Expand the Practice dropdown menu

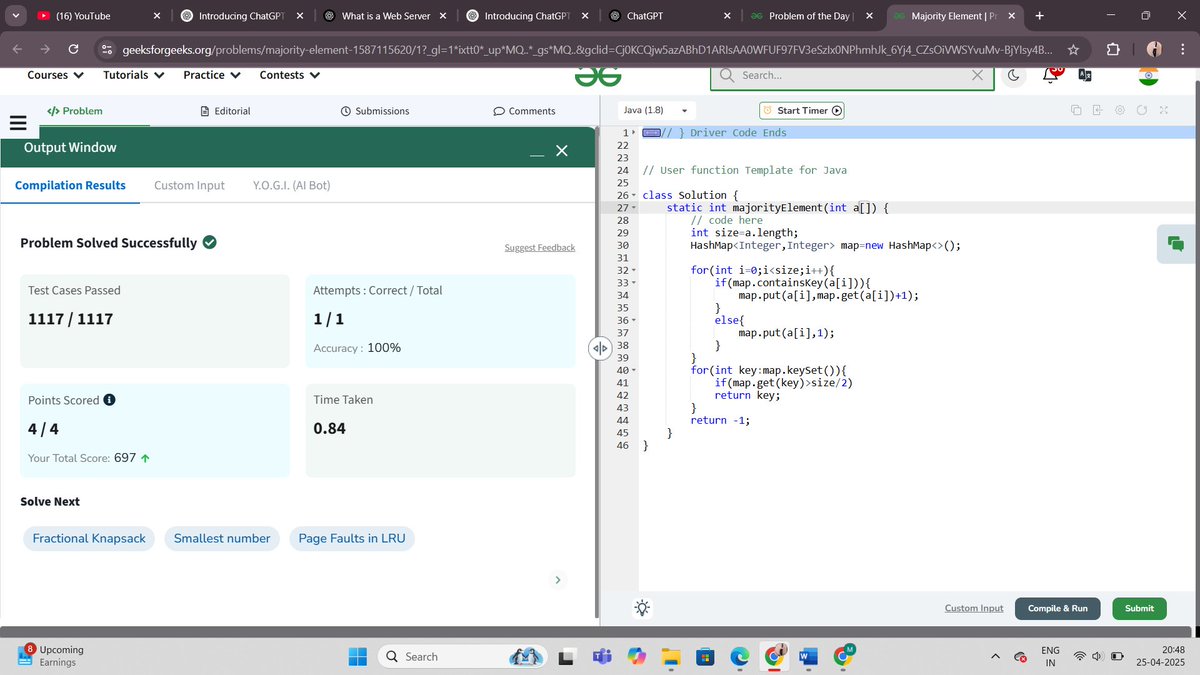(212, 75)
